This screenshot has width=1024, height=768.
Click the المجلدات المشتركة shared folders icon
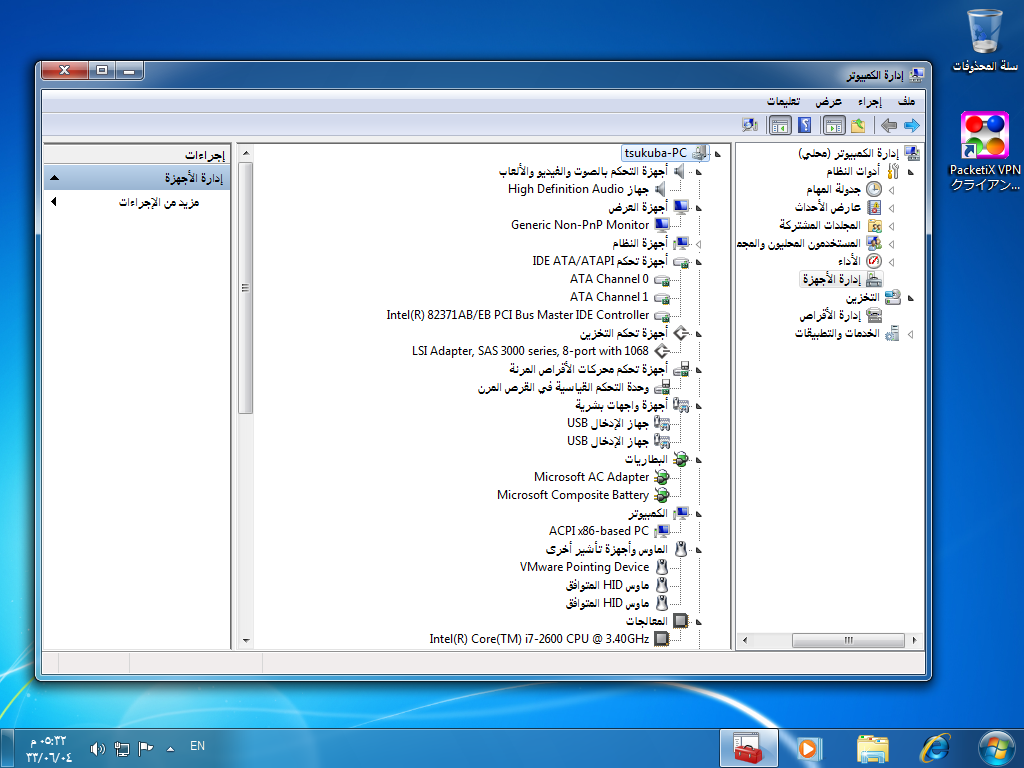click(x=874, y=226)
